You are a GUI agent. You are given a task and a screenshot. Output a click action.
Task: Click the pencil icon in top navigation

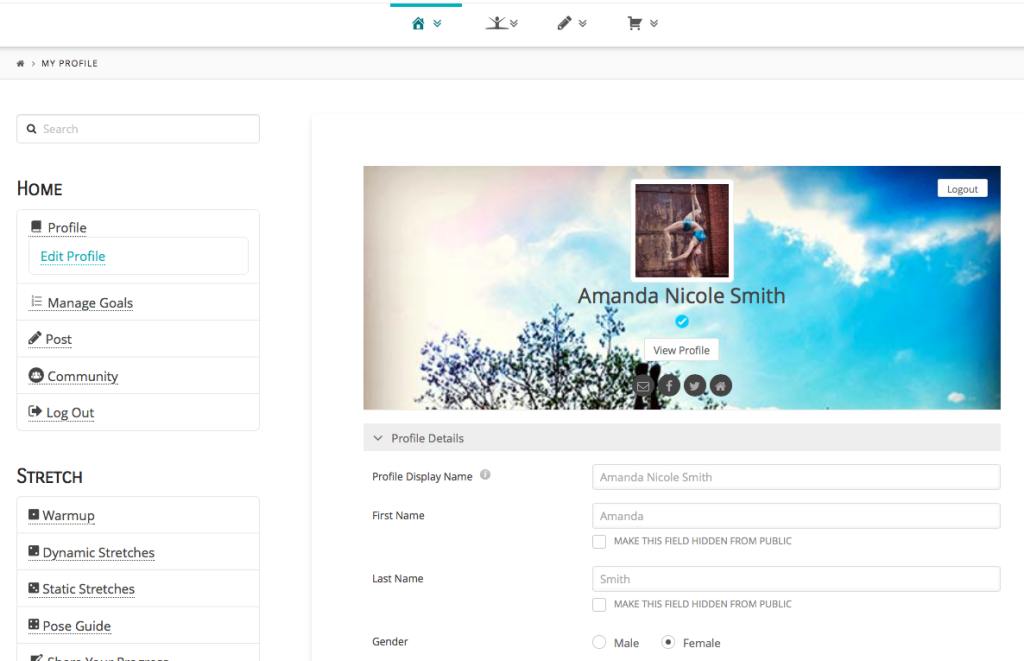564,24
